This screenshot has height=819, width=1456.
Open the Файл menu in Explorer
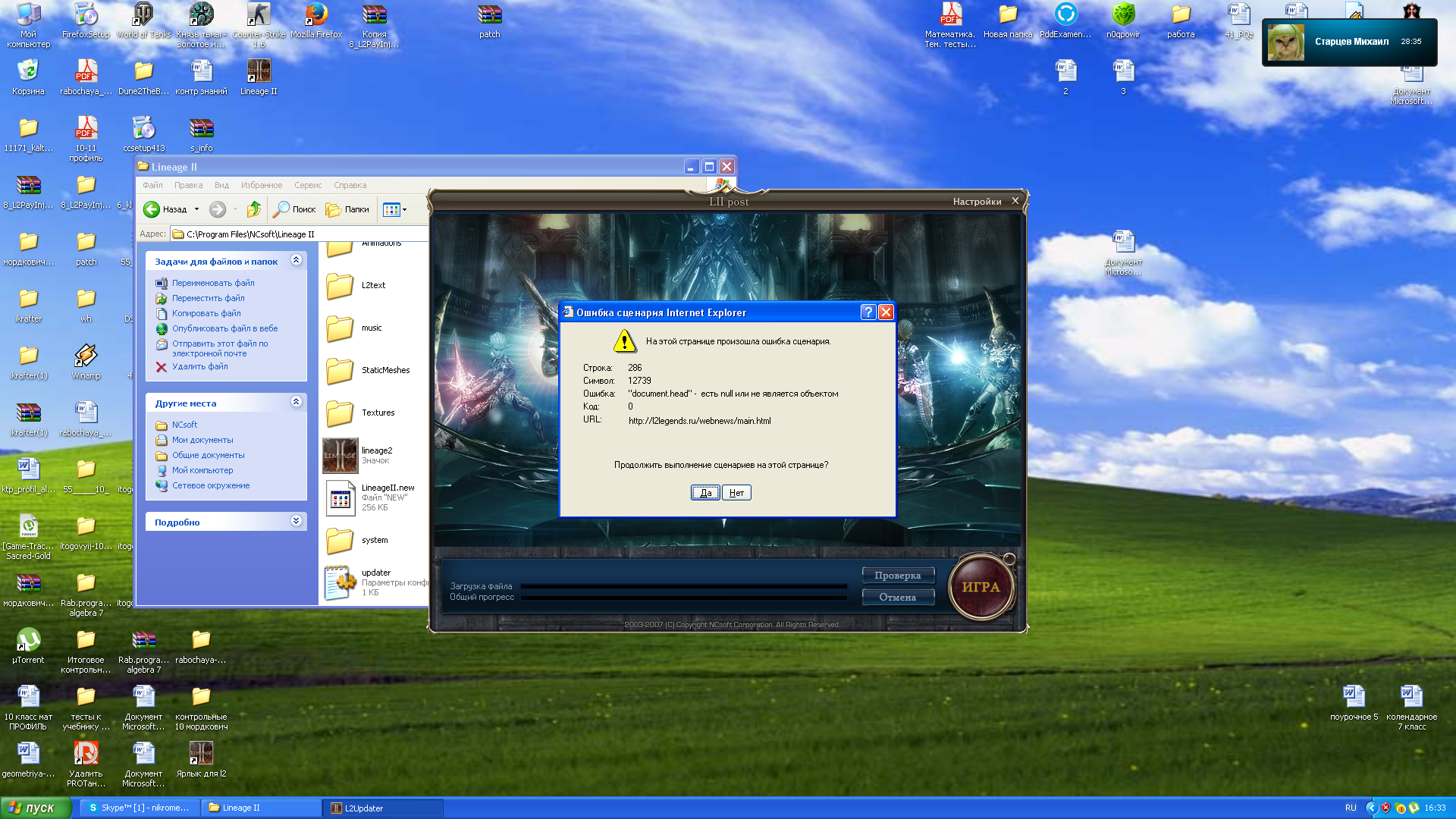pos(152,185)
